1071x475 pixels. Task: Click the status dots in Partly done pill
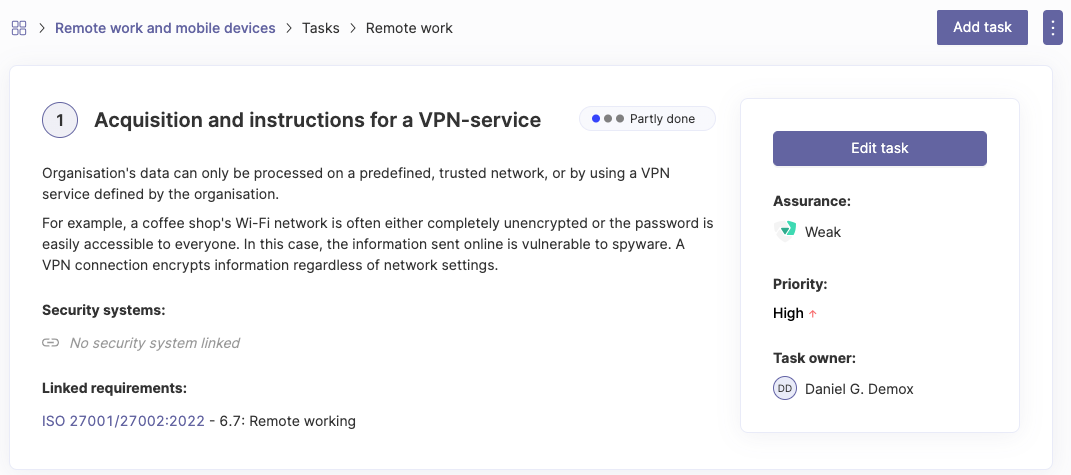[x=608, y=119]
